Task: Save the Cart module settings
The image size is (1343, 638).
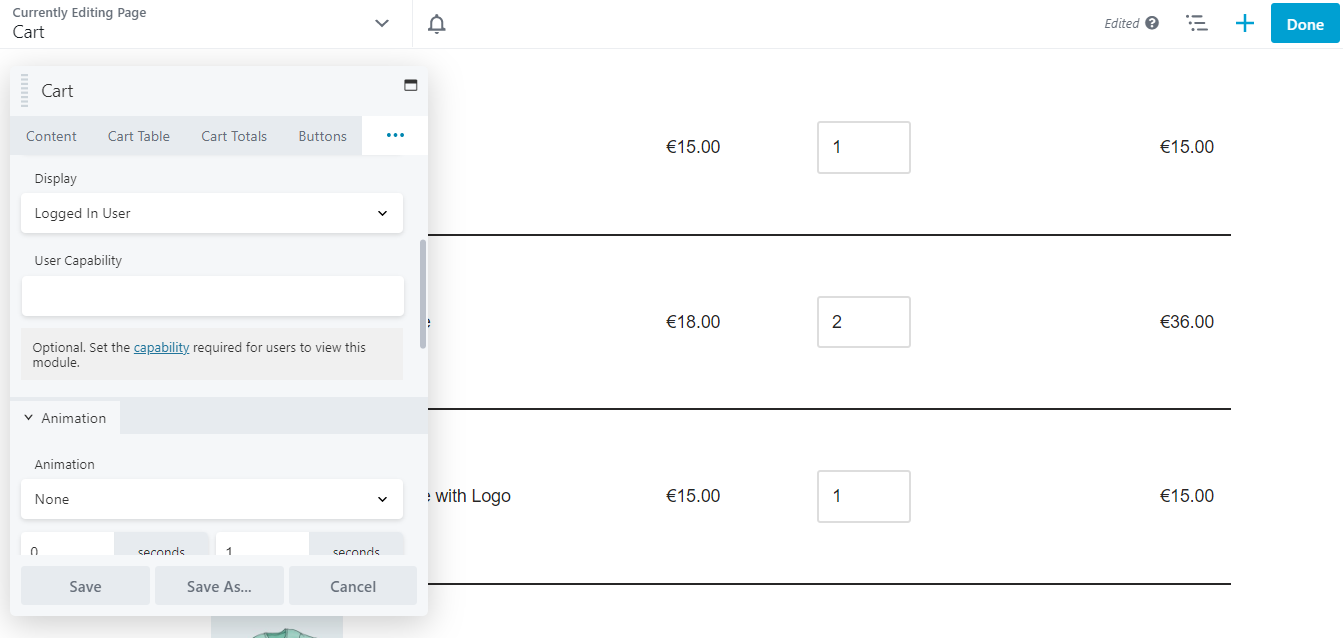Action: click(x=85, y=585)
